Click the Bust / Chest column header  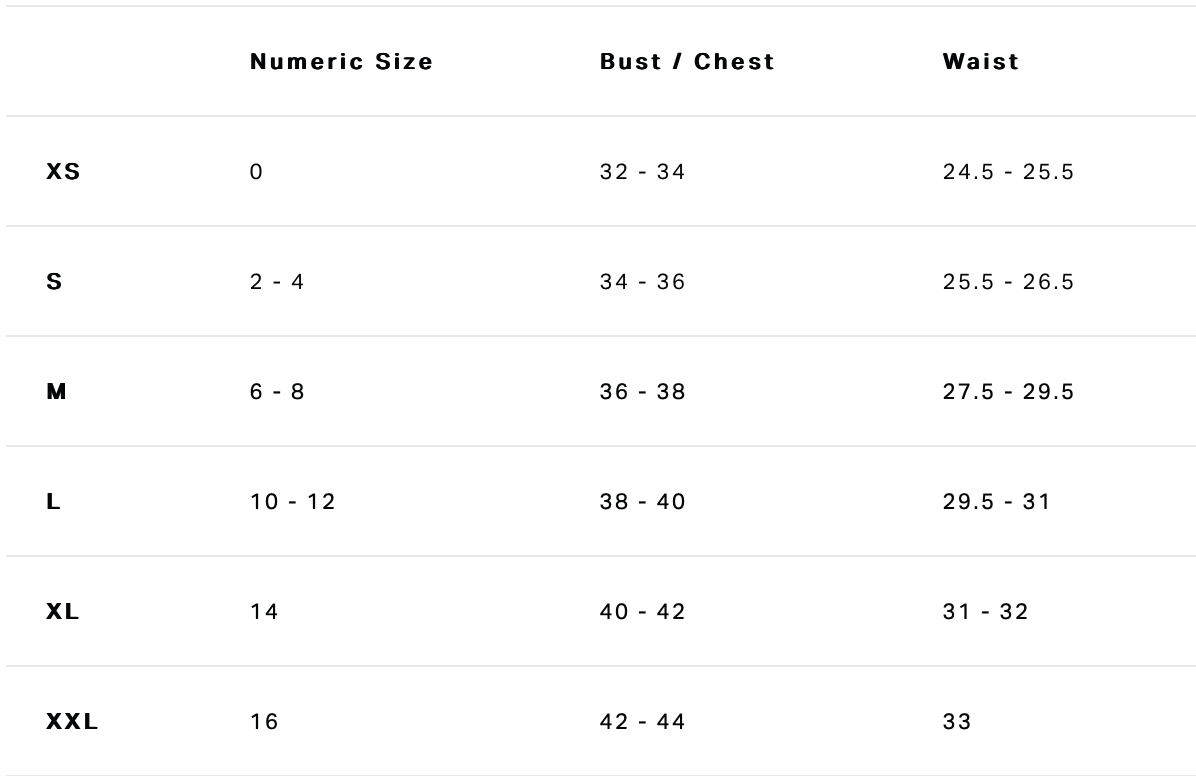[x=687, y=62]
